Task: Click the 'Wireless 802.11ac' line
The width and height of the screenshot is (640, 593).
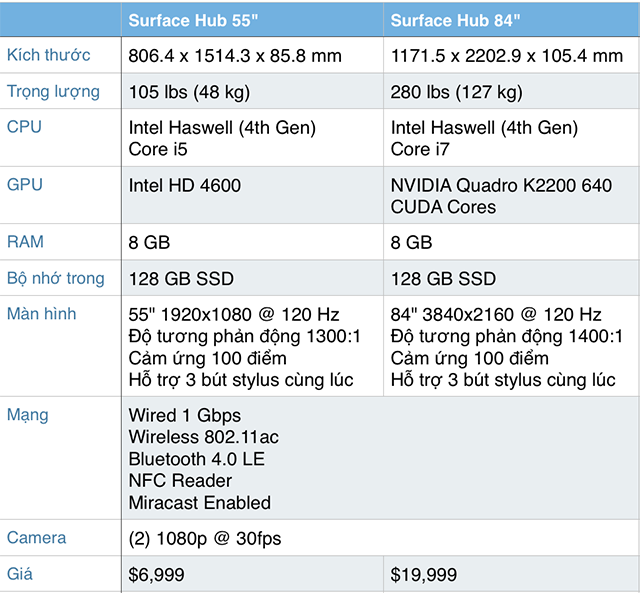Action: pyautogui.click(x=203, y=437)
